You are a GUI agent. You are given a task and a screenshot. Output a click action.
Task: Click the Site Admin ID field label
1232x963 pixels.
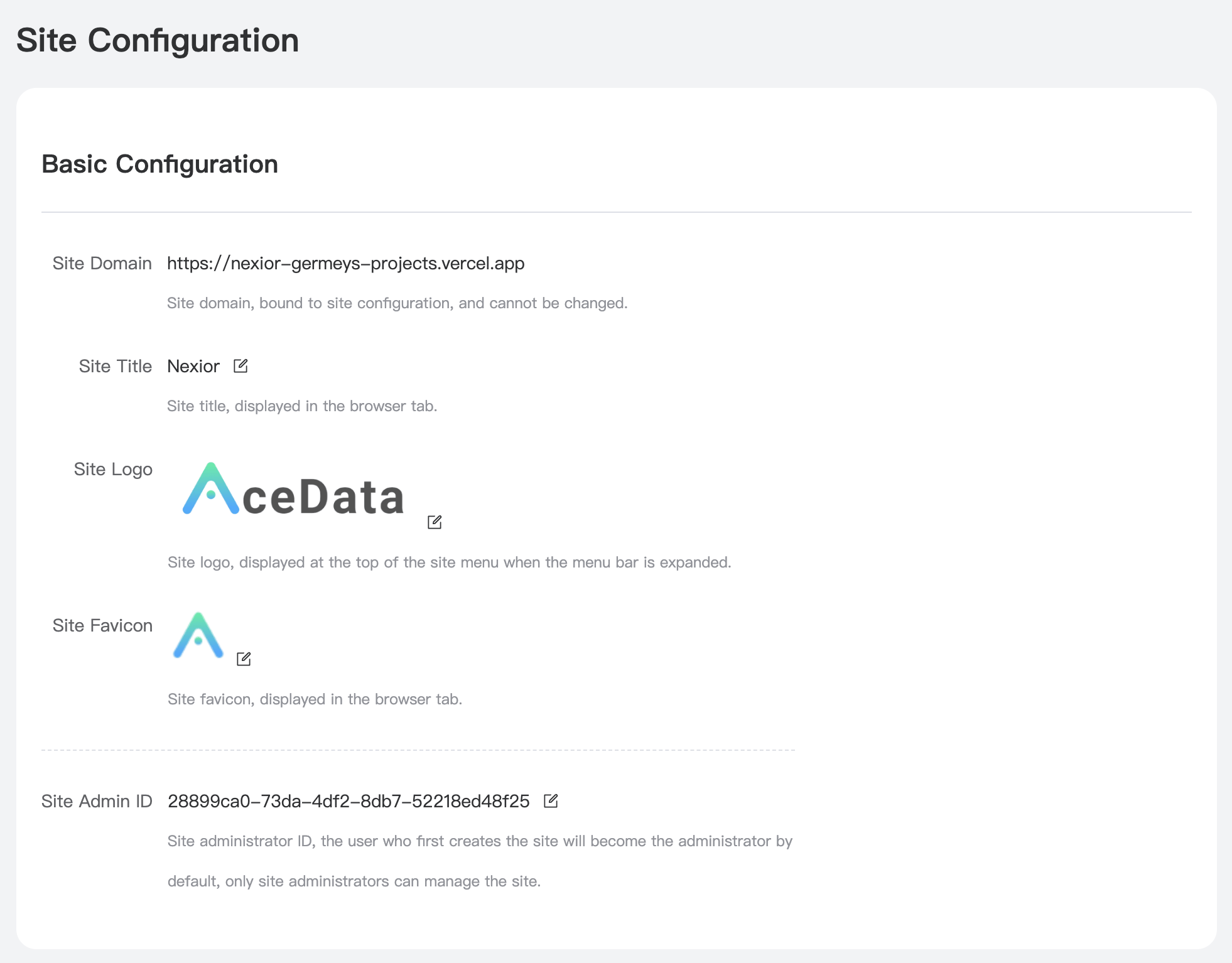pos(97,802)
